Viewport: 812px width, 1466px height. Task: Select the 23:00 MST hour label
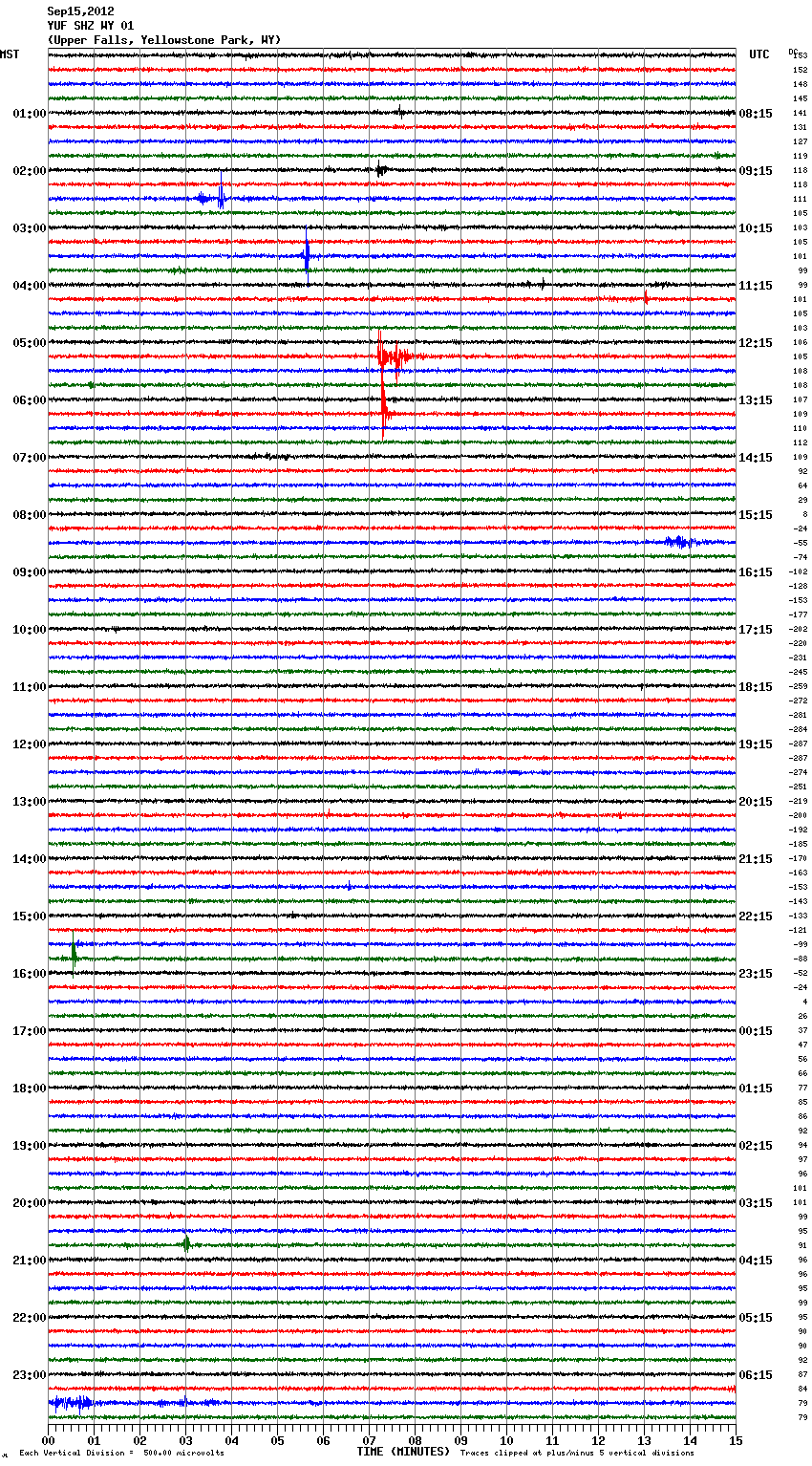click(30, 1375)
